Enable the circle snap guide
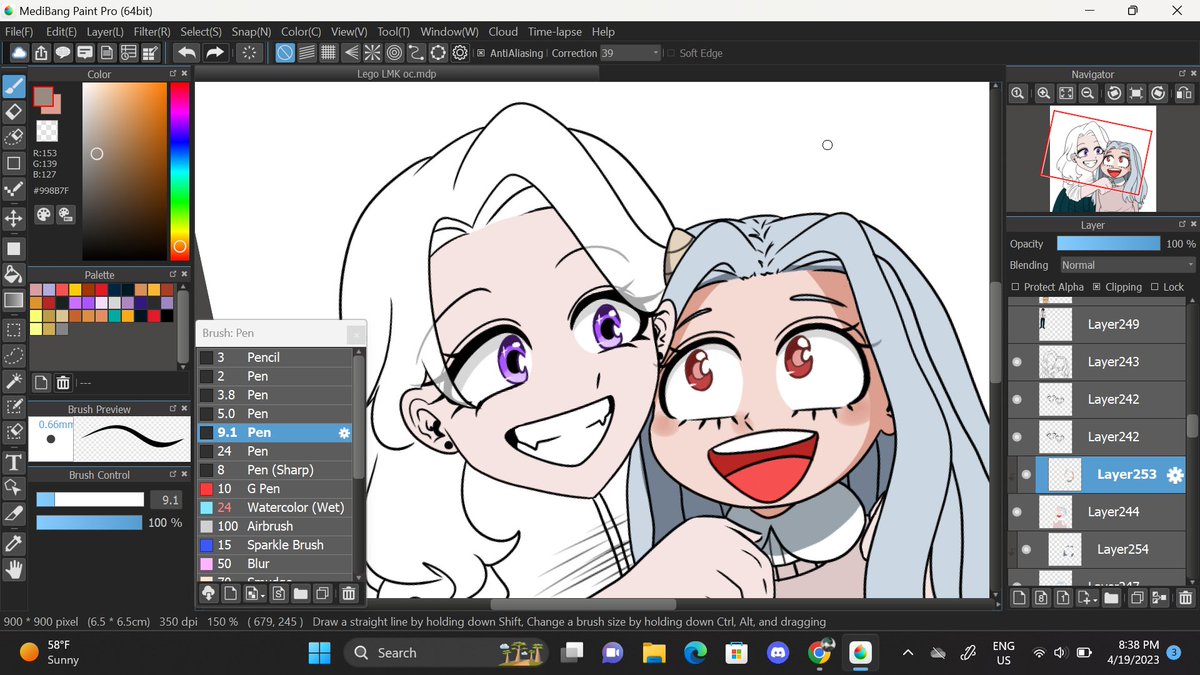 click(x=395, y=53)
